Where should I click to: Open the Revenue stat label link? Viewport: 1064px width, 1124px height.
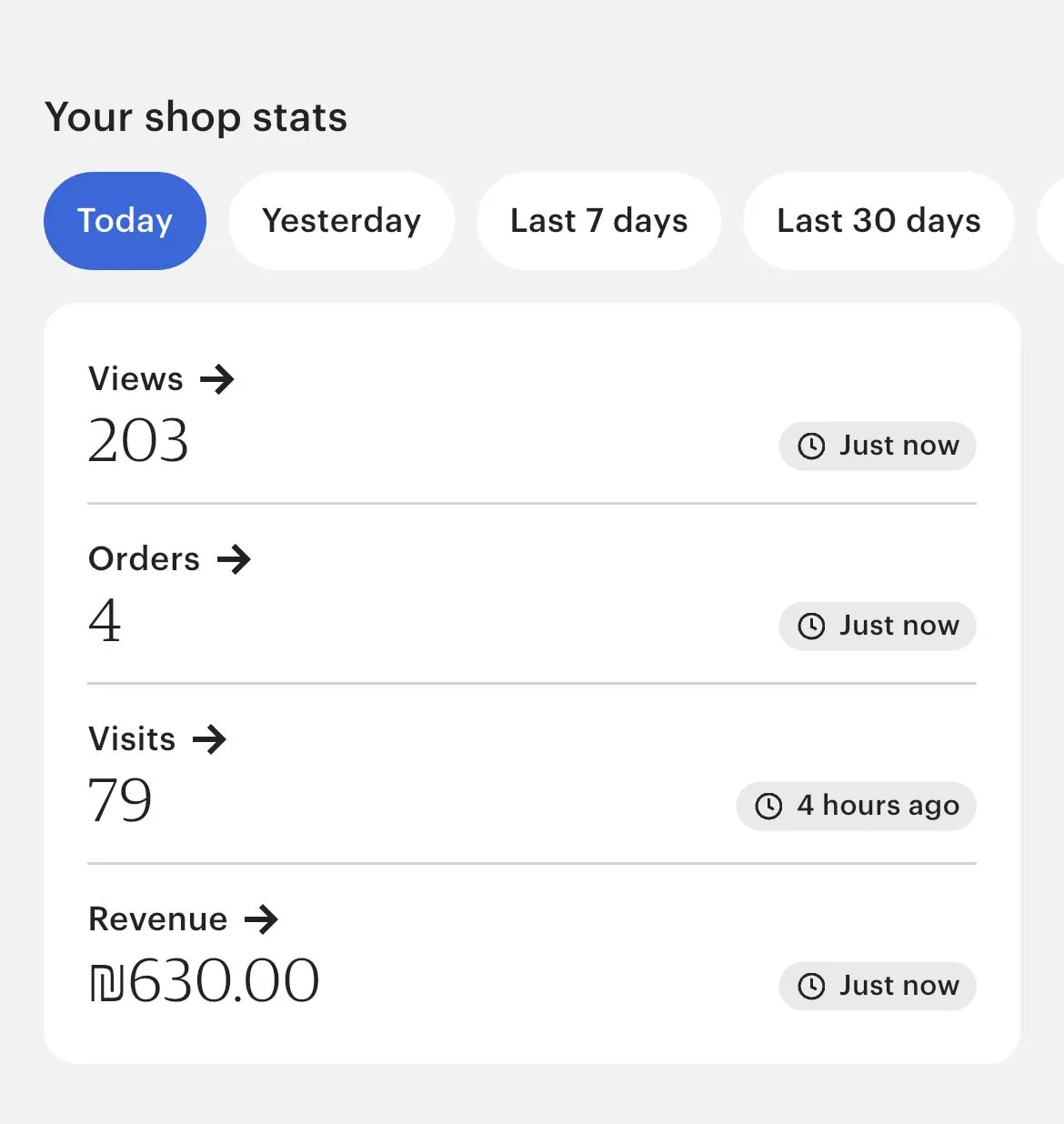click(157, 919)
